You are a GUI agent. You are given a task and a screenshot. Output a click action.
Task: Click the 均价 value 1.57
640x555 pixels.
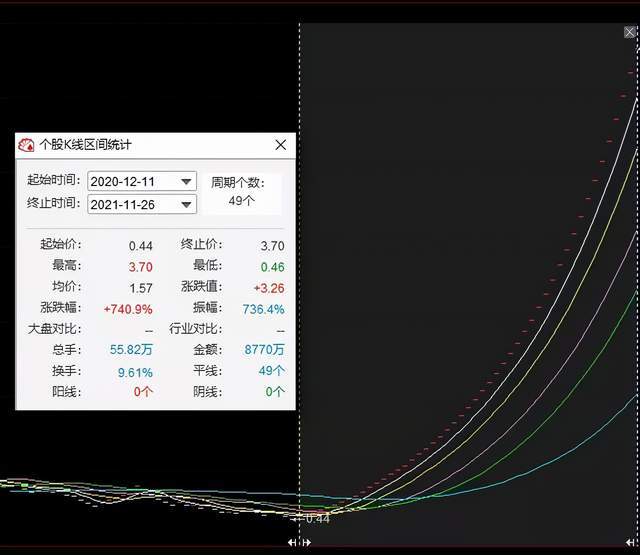[141, 288]
